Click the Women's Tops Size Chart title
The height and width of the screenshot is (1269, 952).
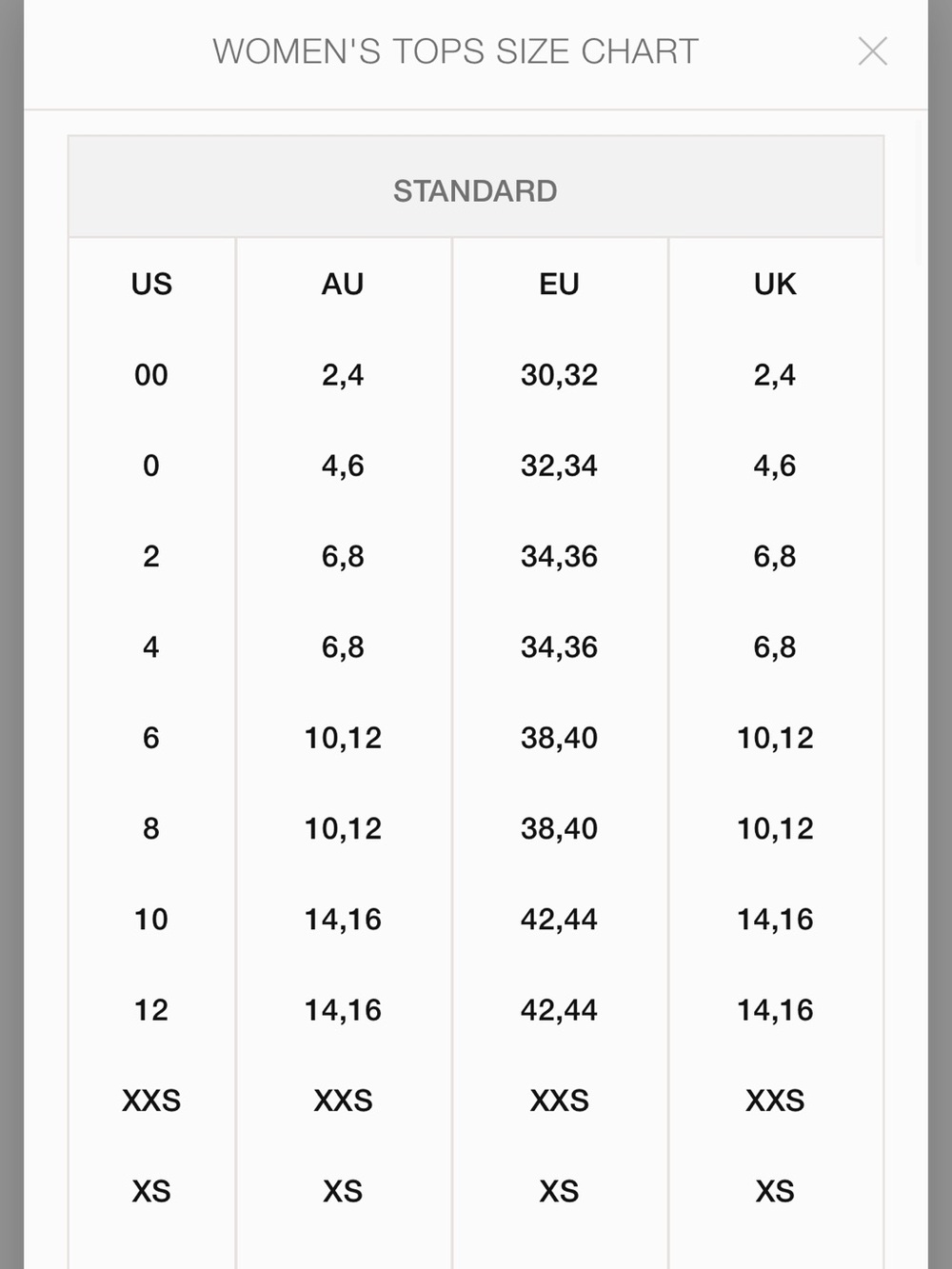(x=455, y=51)
